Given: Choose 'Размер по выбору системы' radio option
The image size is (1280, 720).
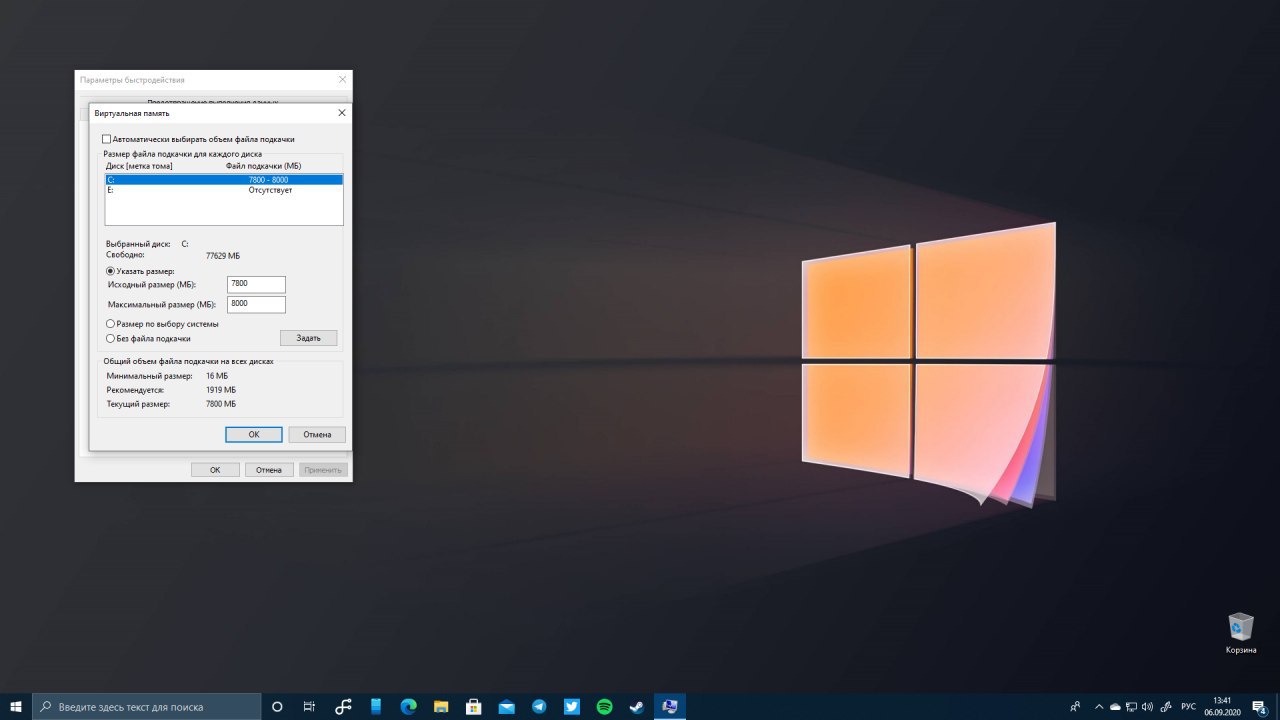Looking at the screenshot, I should click(x=110, y=324).
